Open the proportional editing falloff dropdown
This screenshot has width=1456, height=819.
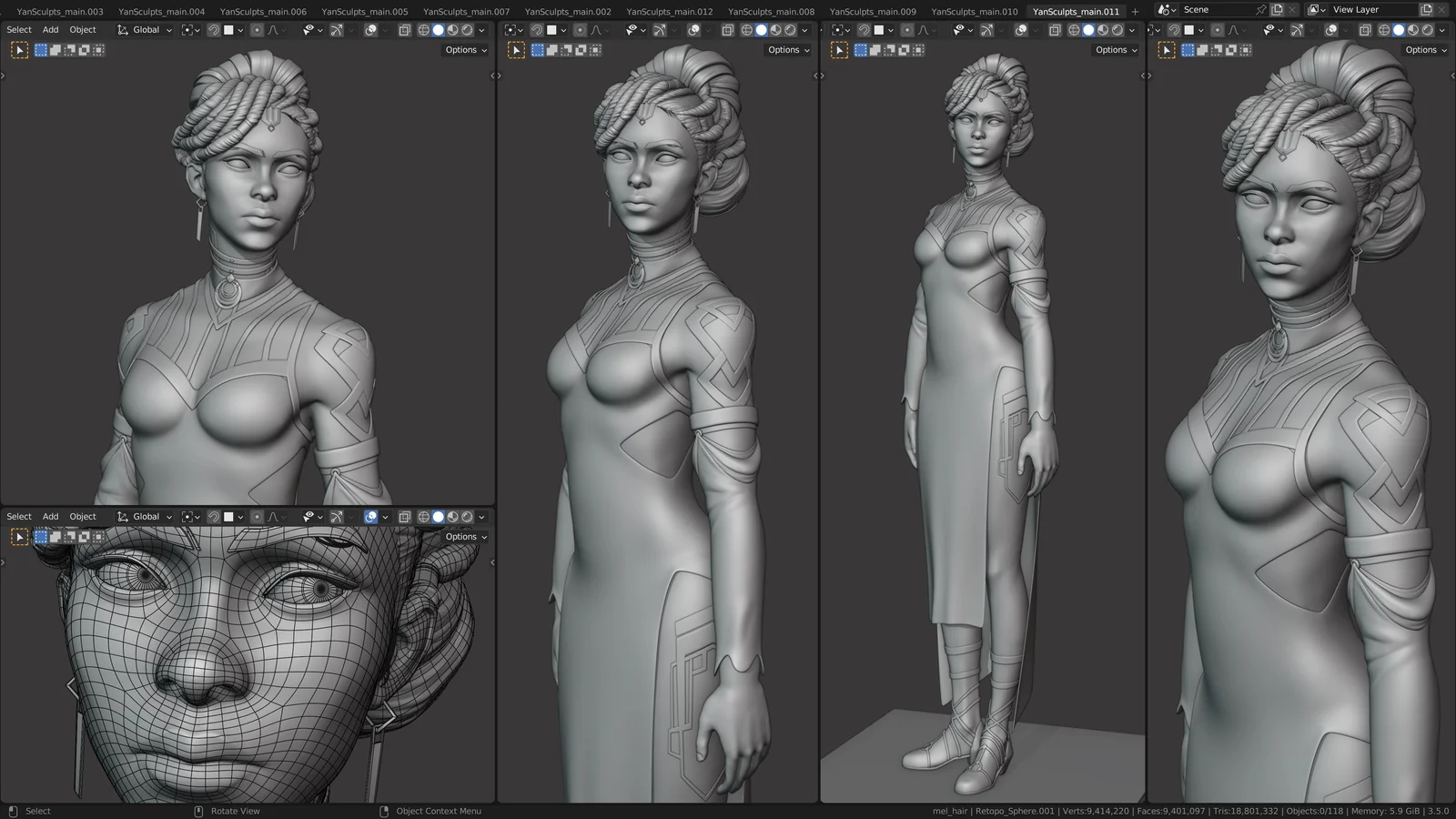pos(283,29)
